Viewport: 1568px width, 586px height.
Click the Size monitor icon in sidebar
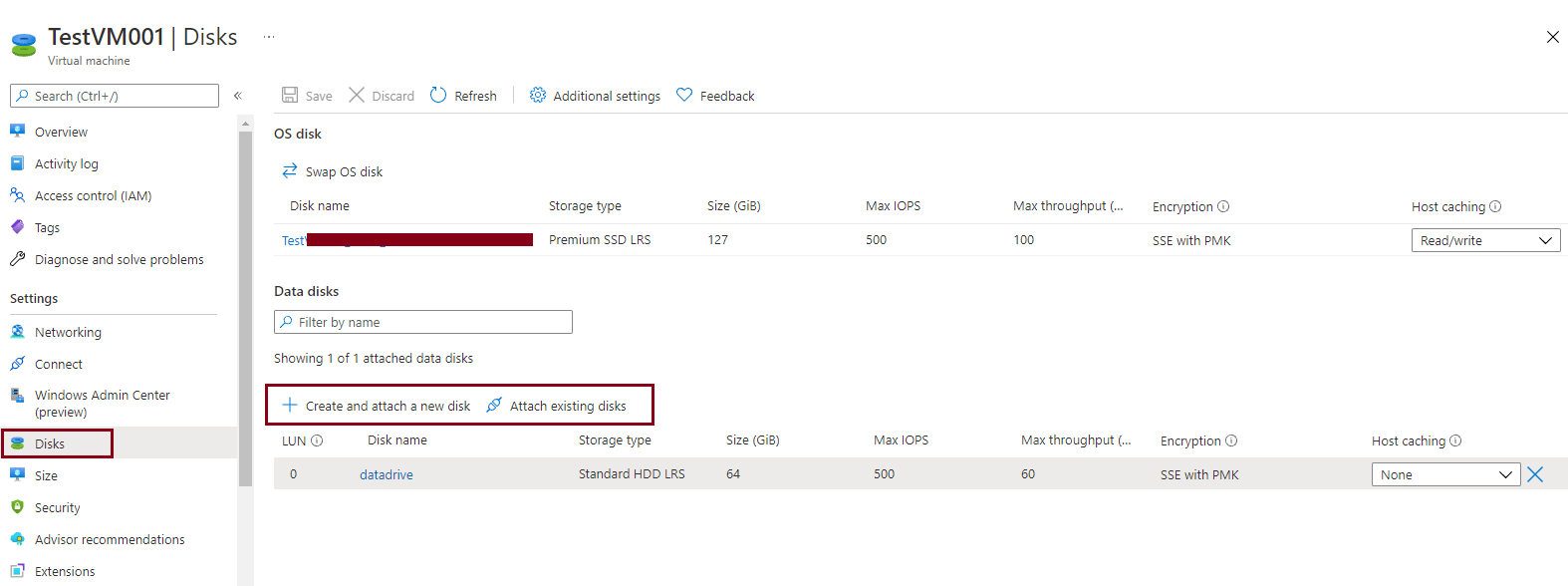click(x=17, y=474)
